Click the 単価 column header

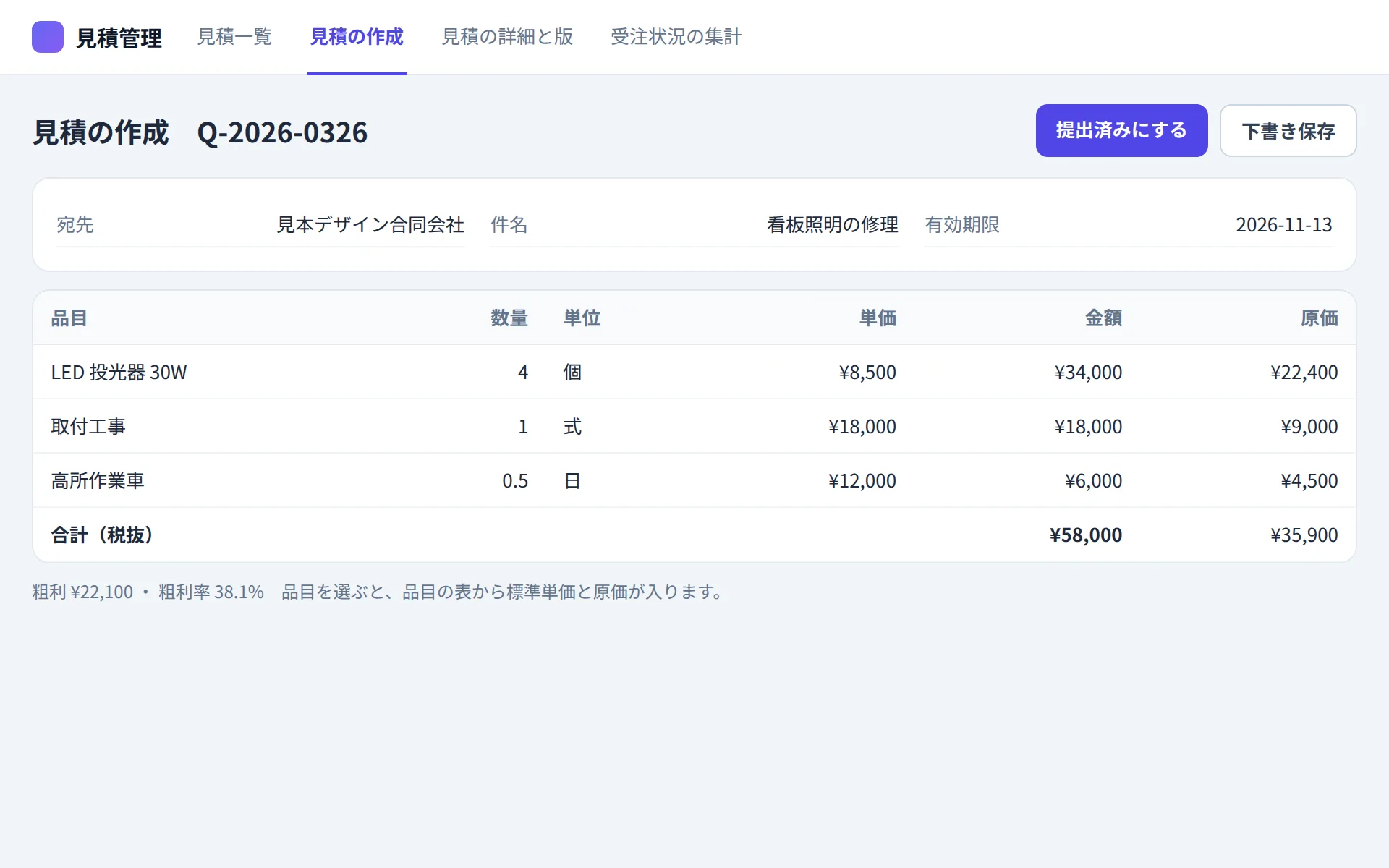coord(878,318)
